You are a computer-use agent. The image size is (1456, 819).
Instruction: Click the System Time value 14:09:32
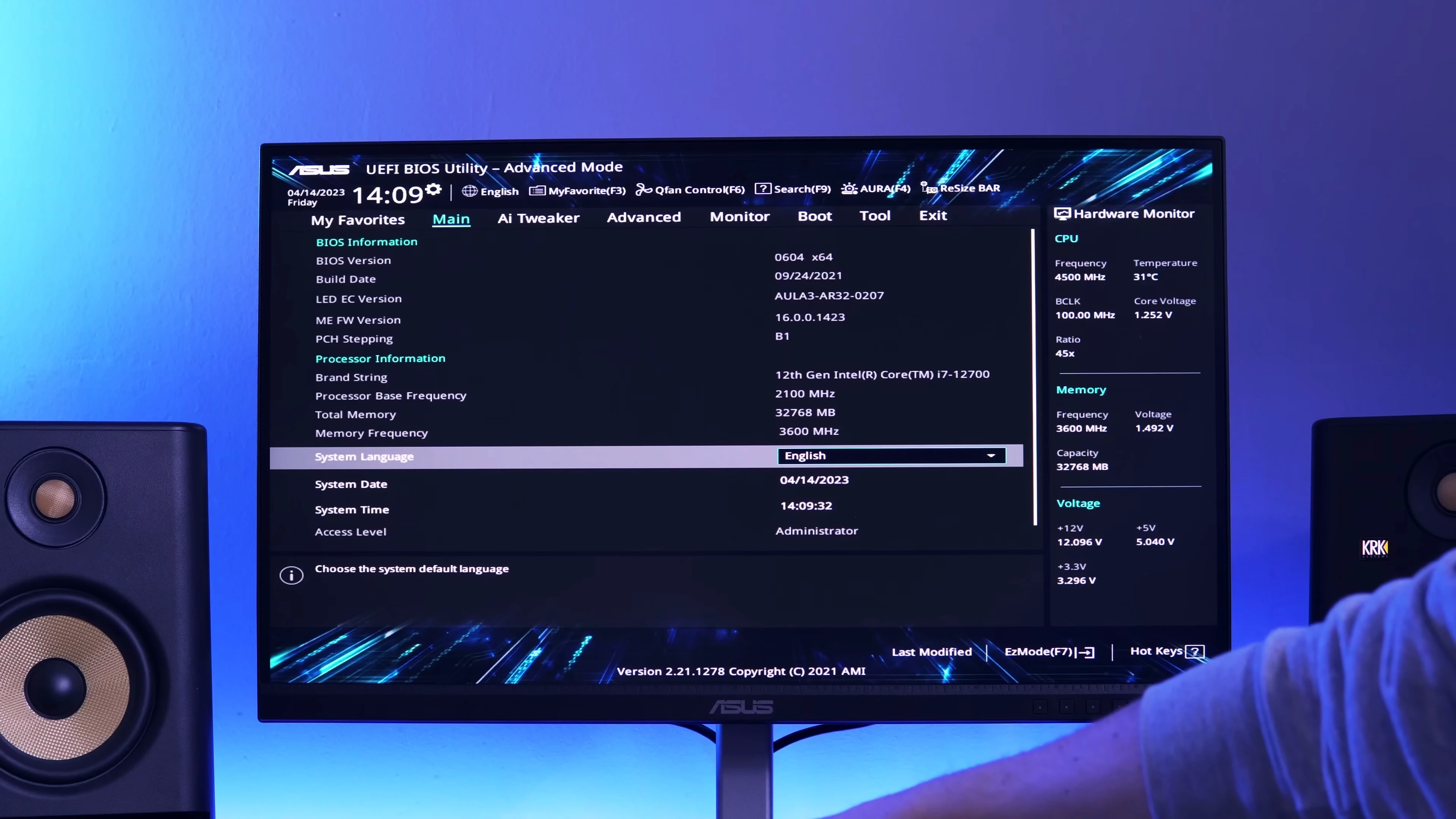click(806, 506)
